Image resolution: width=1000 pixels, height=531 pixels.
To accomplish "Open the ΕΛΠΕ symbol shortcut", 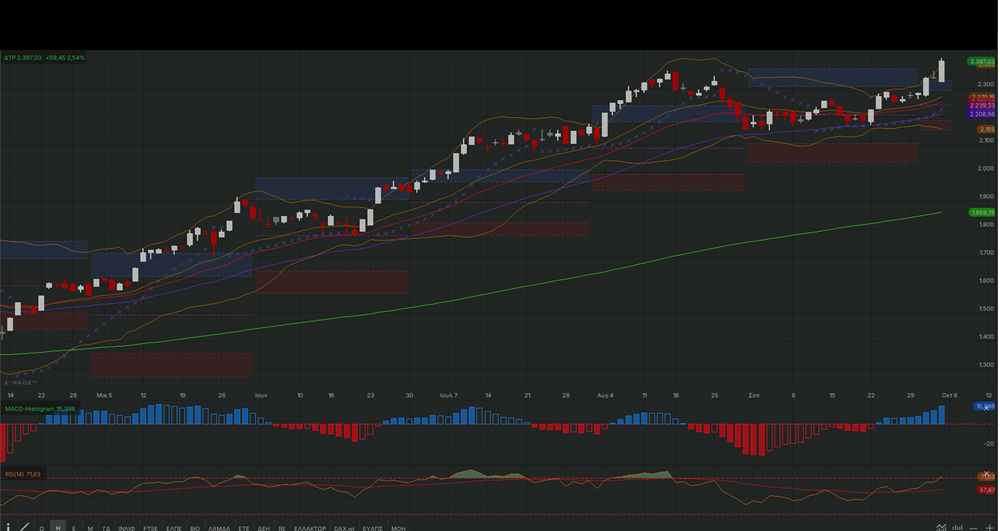I will point(174,528).
